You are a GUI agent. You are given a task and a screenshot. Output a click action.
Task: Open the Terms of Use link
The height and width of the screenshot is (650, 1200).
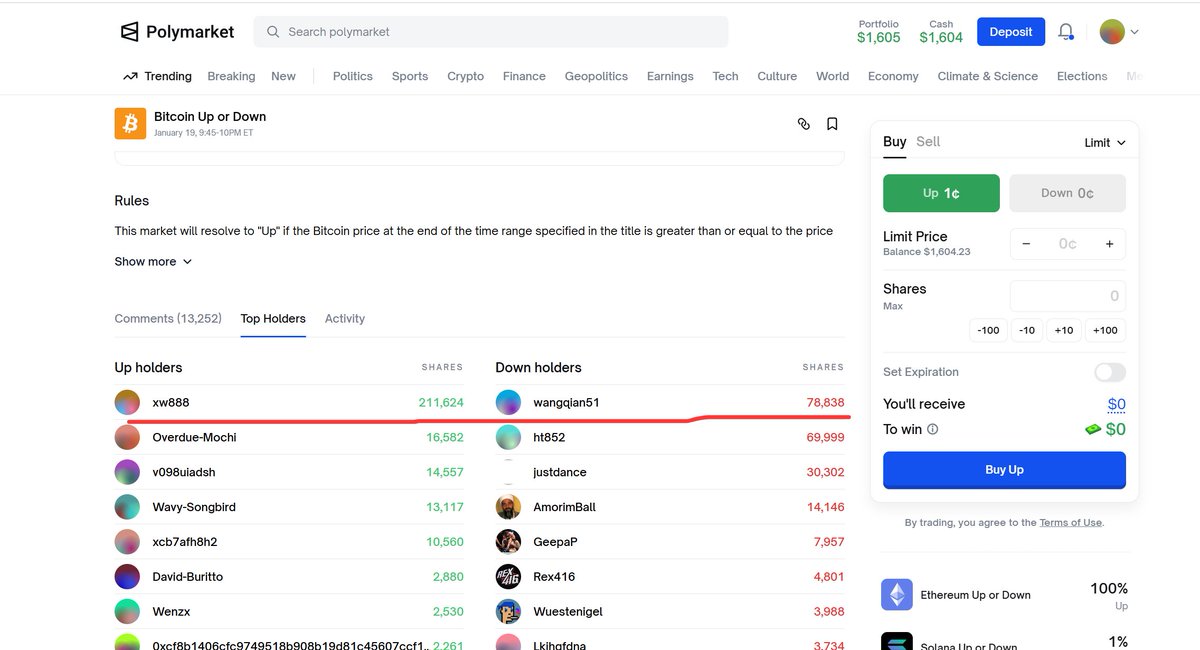click(x=1070, y=523)
